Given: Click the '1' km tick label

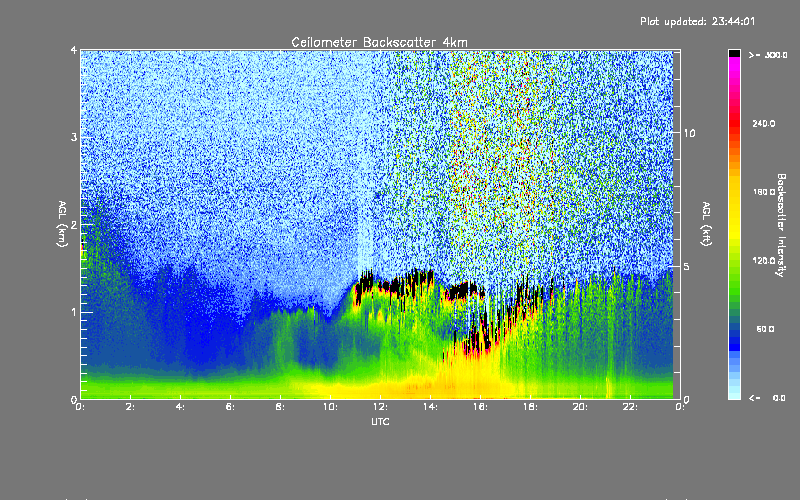Looking at the screenshot, I should [x=74, y=312].
